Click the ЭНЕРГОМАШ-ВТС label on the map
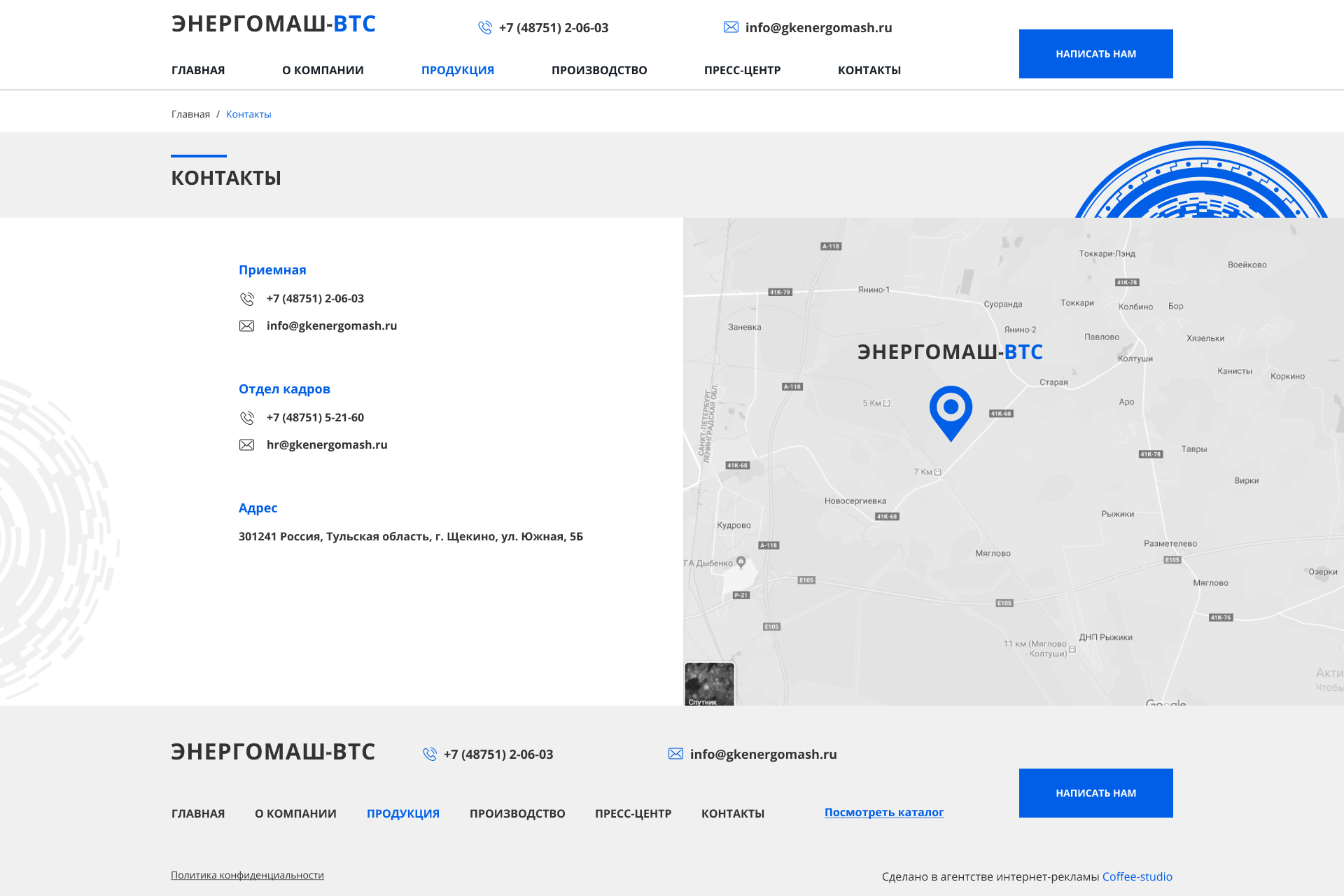The image size is (1344, 896). (x=951, y=351)
